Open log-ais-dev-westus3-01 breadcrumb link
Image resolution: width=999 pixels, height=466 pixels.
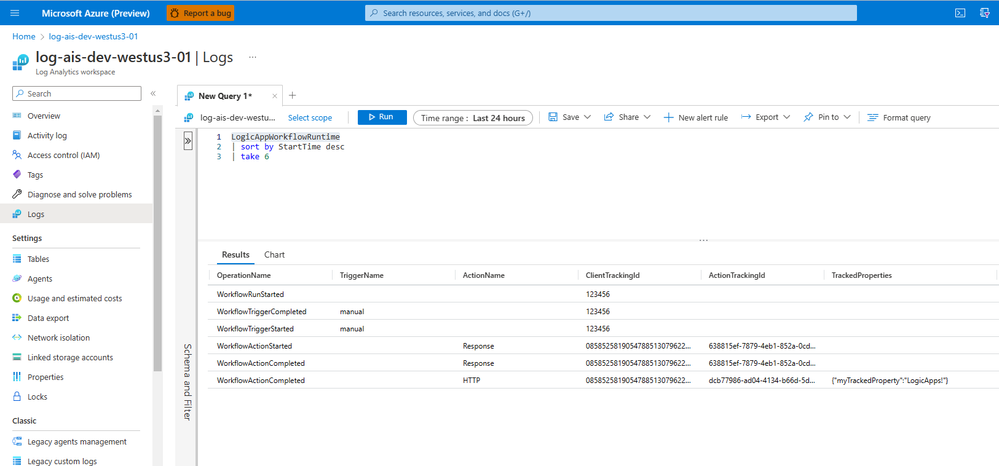[x=94, y=36]
